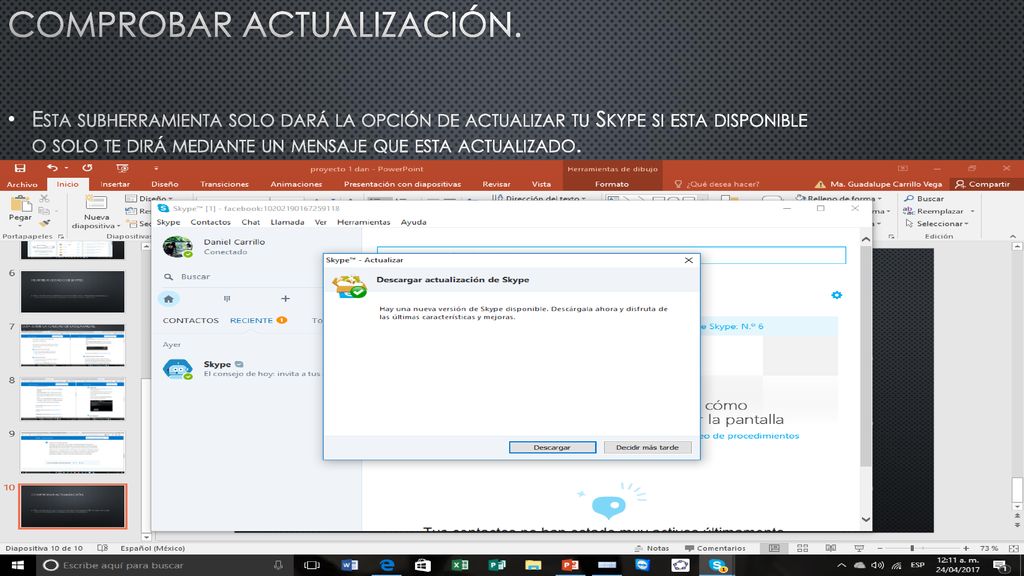This screenshot has height=576, width=1024.
Task: Expand the Portapapeles dialog launcher
Action: coord(61,236)
